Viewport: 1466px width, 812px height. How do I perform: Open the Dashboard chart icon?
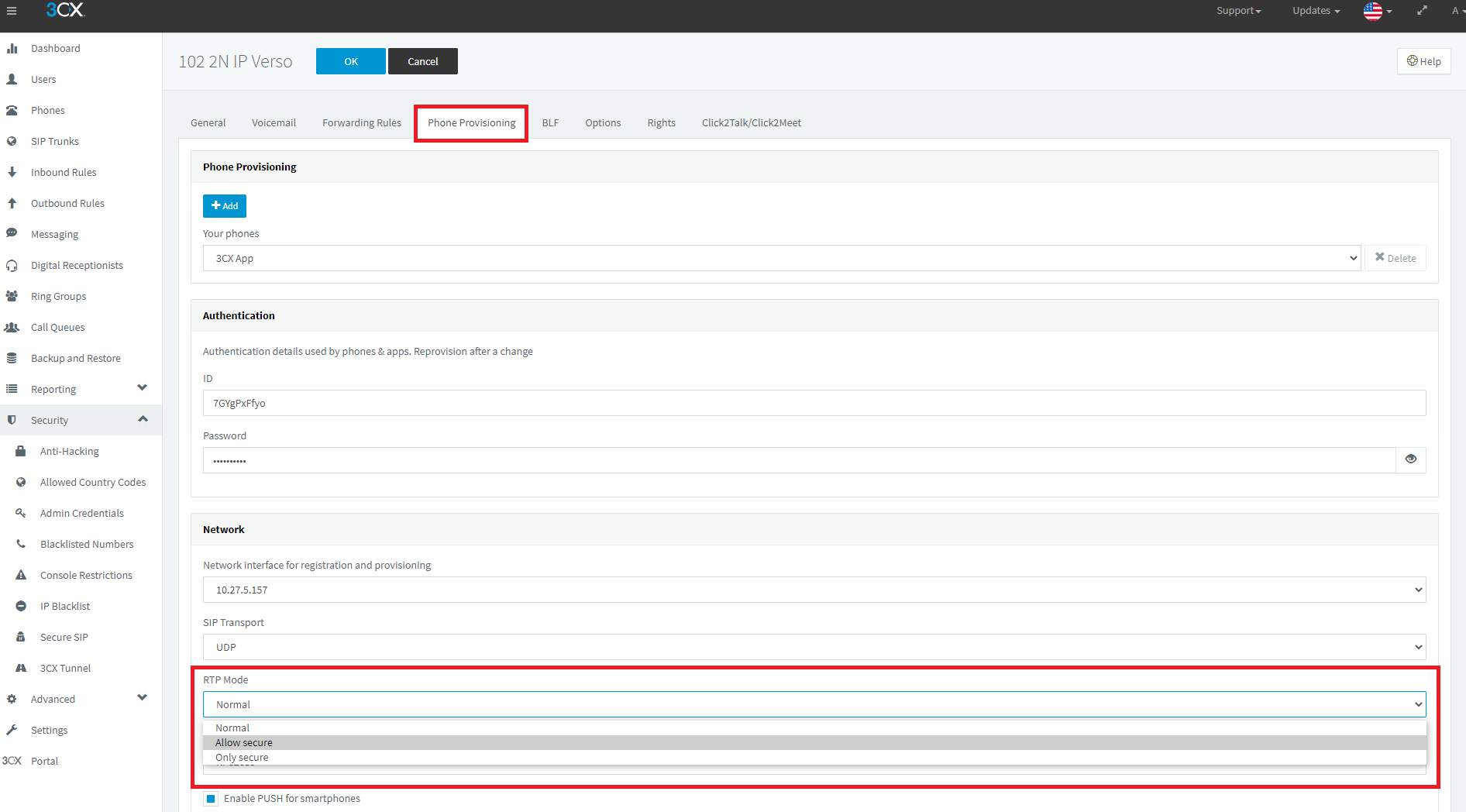[x=12, y=48]
